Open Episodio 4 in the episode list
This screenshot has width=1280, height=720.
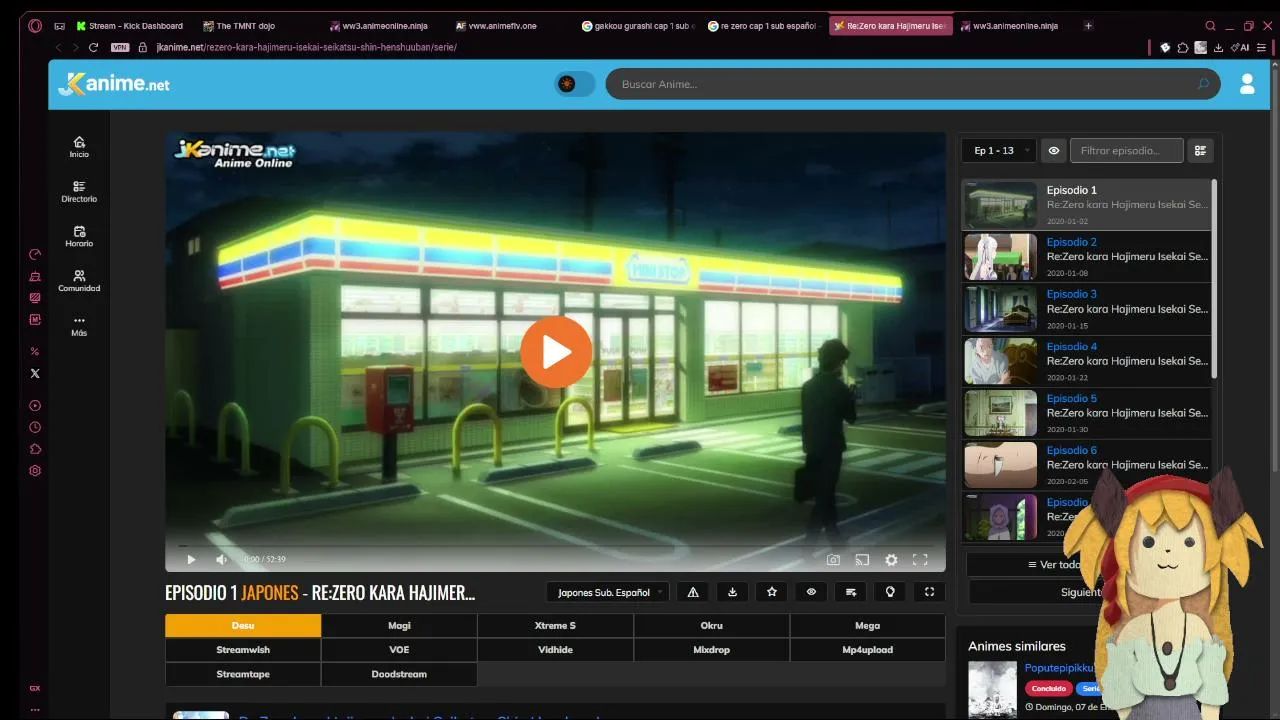[x=1087, y=361]
